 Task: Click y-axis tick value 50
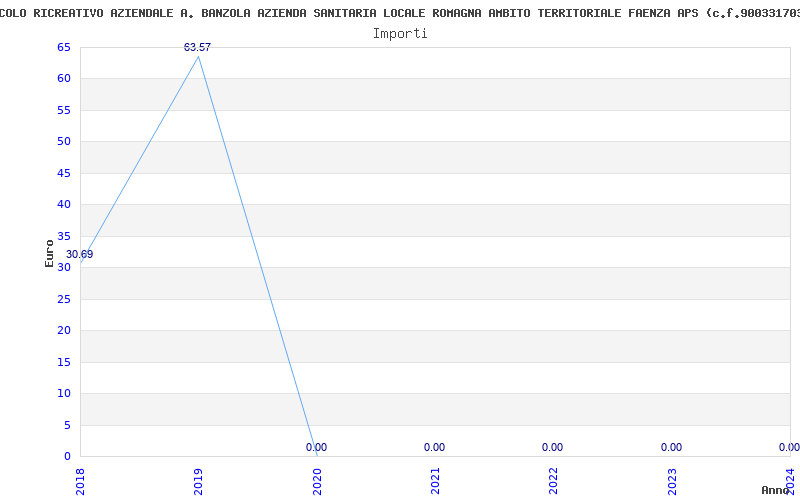(x=64, y=141)
